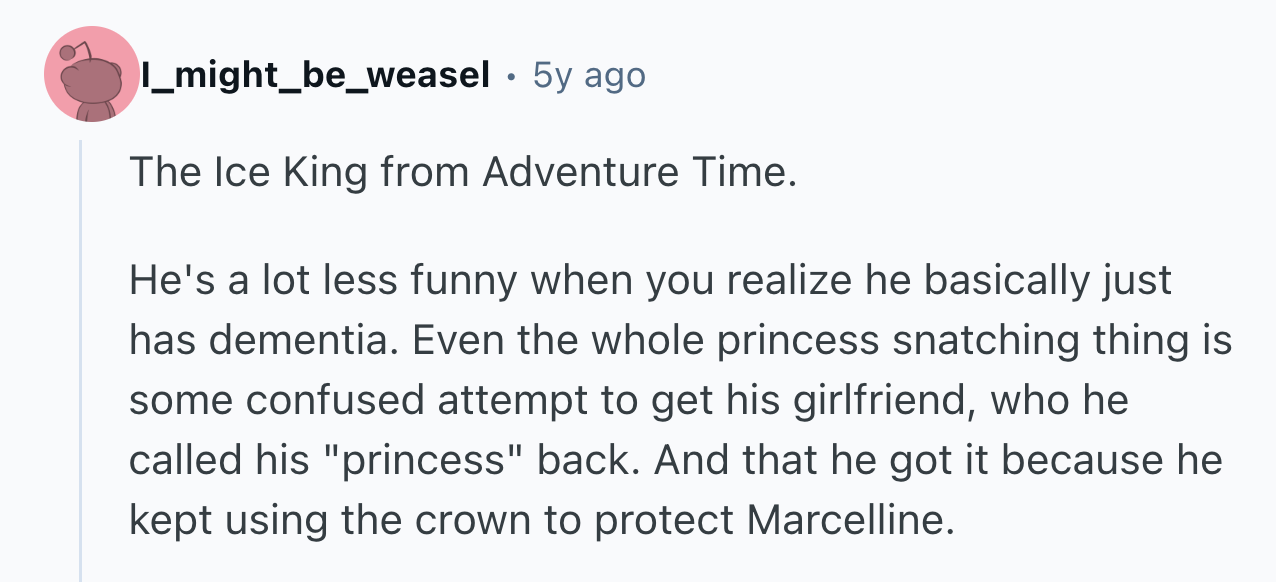Collapse the comment using the thread line

(x=81, y=360)
